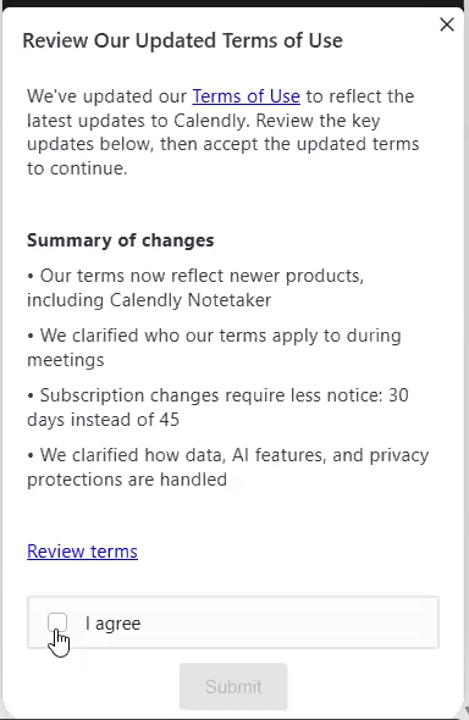
Task: Open the Terms of Use hyperlink
Action: [x=246, y=96]
